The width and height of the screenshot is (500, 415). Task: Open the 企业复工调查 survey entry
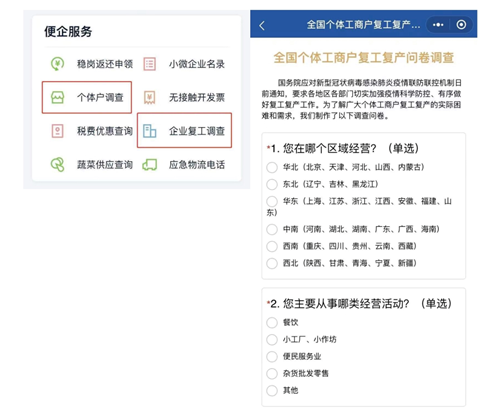tap(184, 130)
